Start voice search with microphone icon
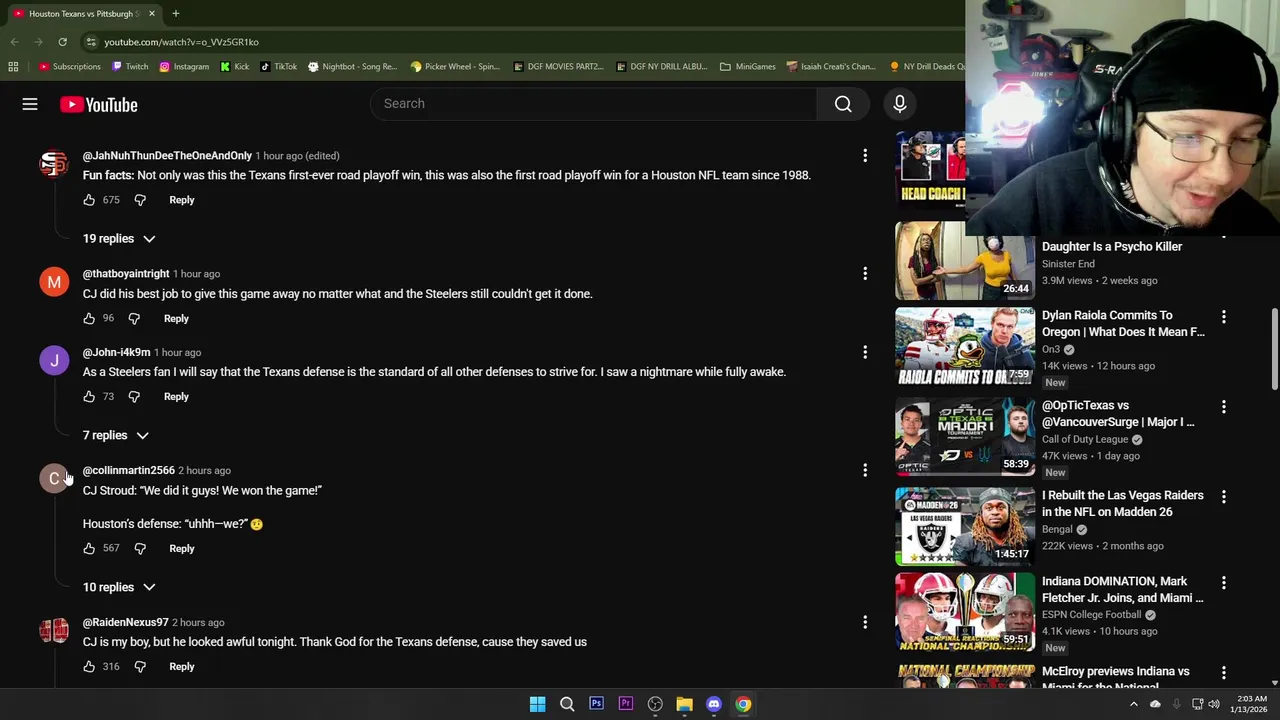Image resolution: width=1280 pixels, height=720 pixels. pos(899,104)
